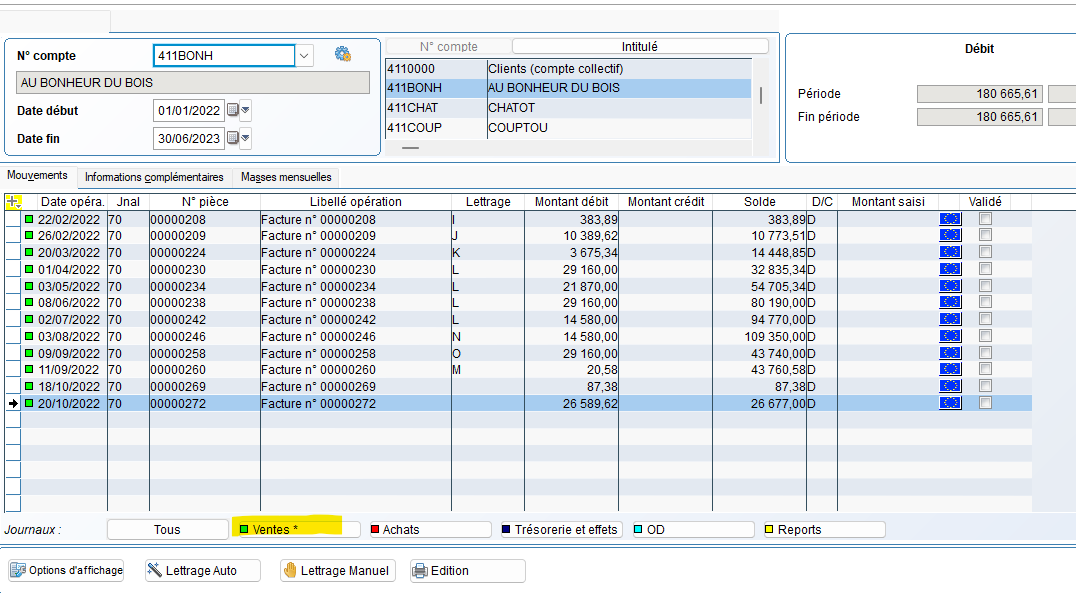Select the 411CHAT CHATOT account row
Image resolution: width=1076 pixels, height=593 pixels.
pos(567,108)
